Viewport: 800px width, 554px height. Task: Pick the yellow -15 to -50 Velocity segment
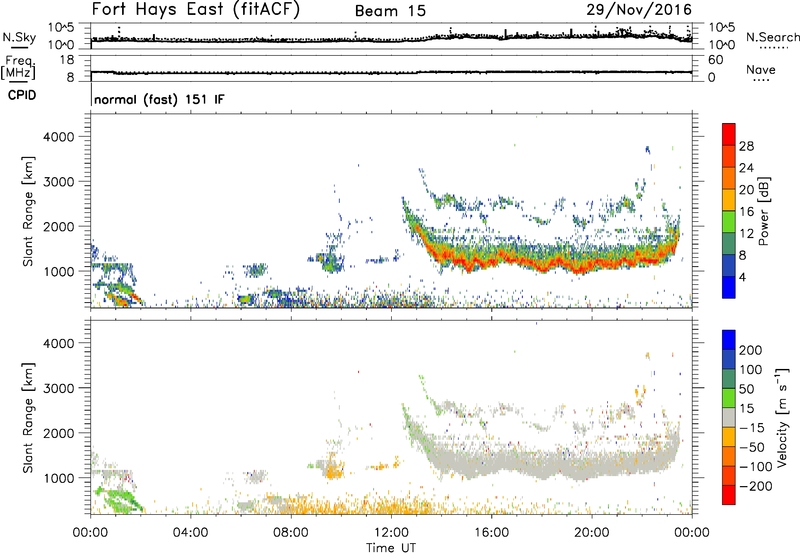(729, 437)
